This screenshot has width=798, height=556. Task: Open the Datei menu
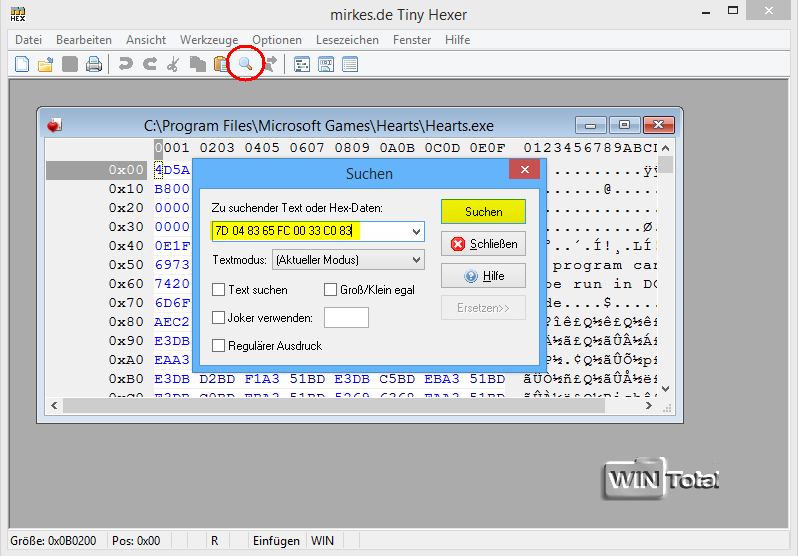pos(28,40)
